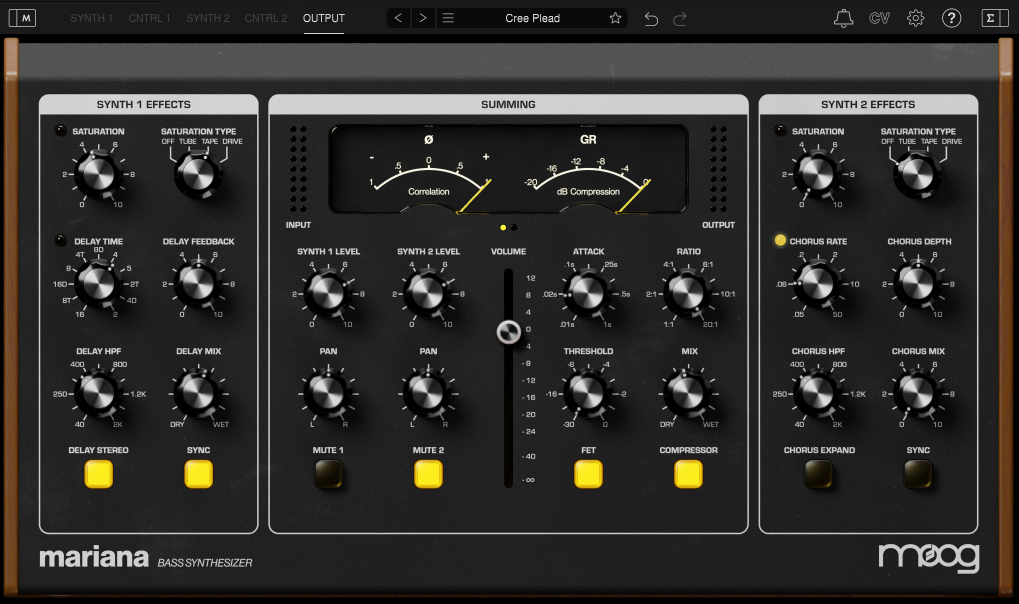The image size is (1019, 604).
Task: Click the DELAY HPF knob
Action: [x=98, y=394]
